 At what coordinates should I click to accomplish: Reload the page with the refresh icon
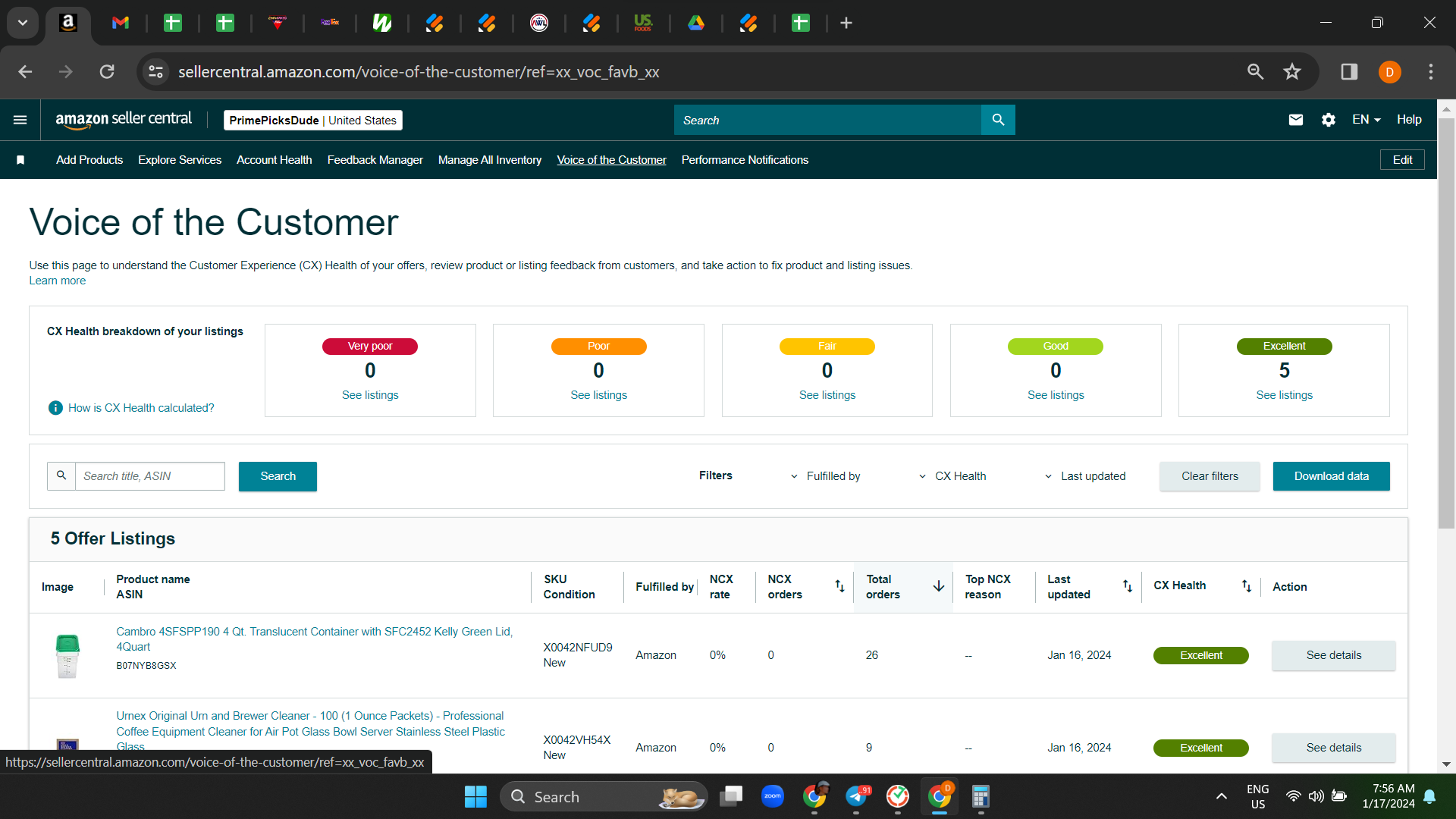107,72
